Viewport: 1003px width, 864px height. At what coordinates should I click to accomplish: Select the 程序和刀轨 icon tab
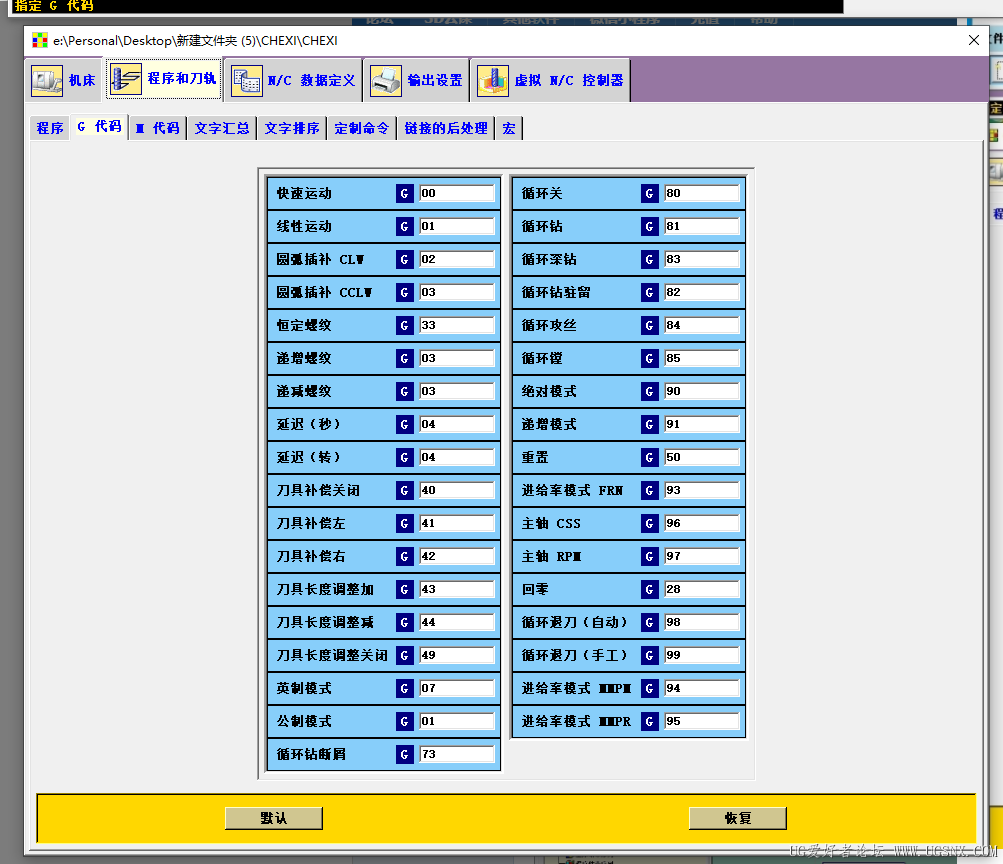tap(164, 79)
